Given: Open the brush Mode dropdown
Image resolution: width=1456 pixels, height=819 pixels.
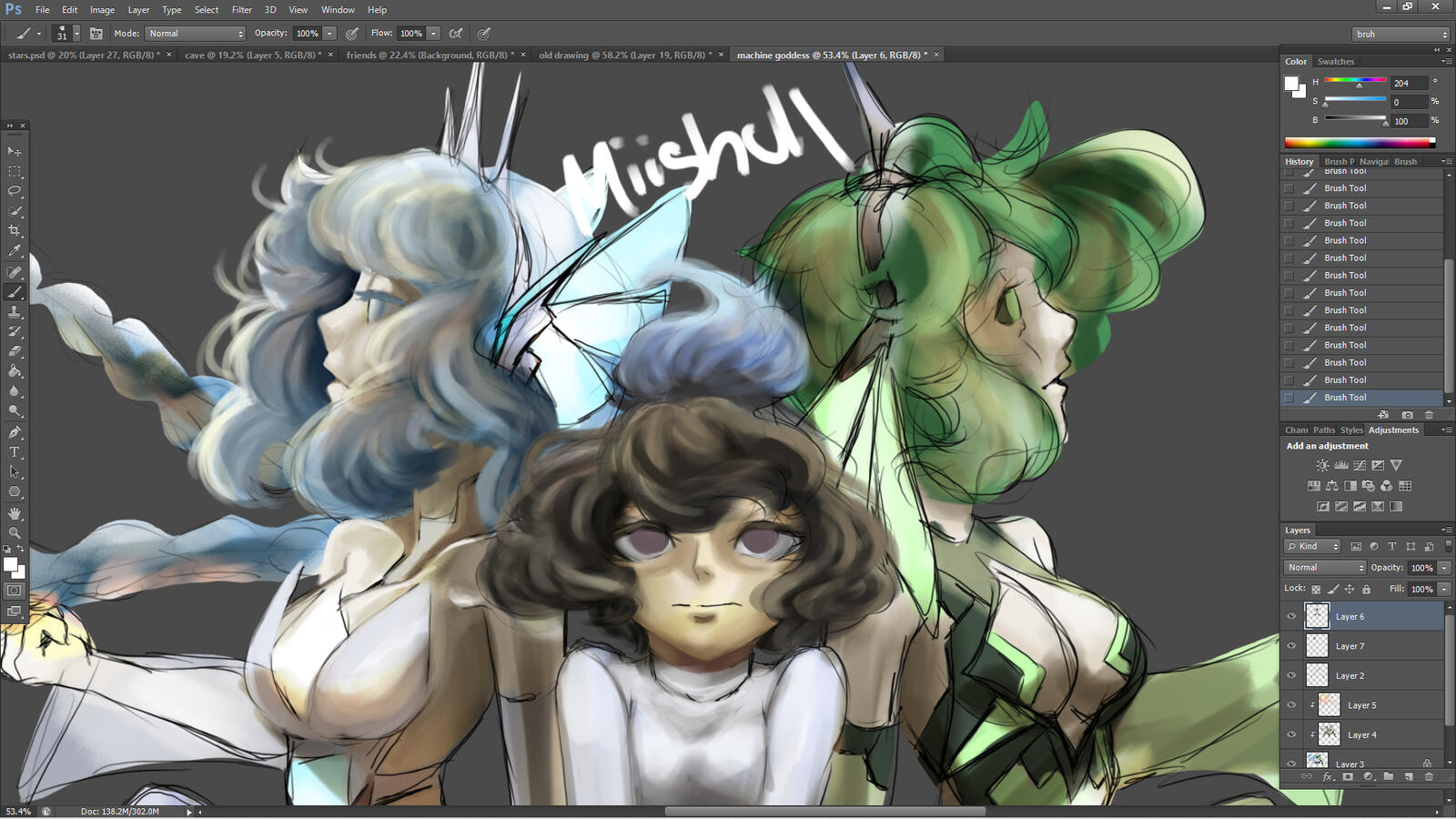Looking at the screenshot, I should 196,34.
